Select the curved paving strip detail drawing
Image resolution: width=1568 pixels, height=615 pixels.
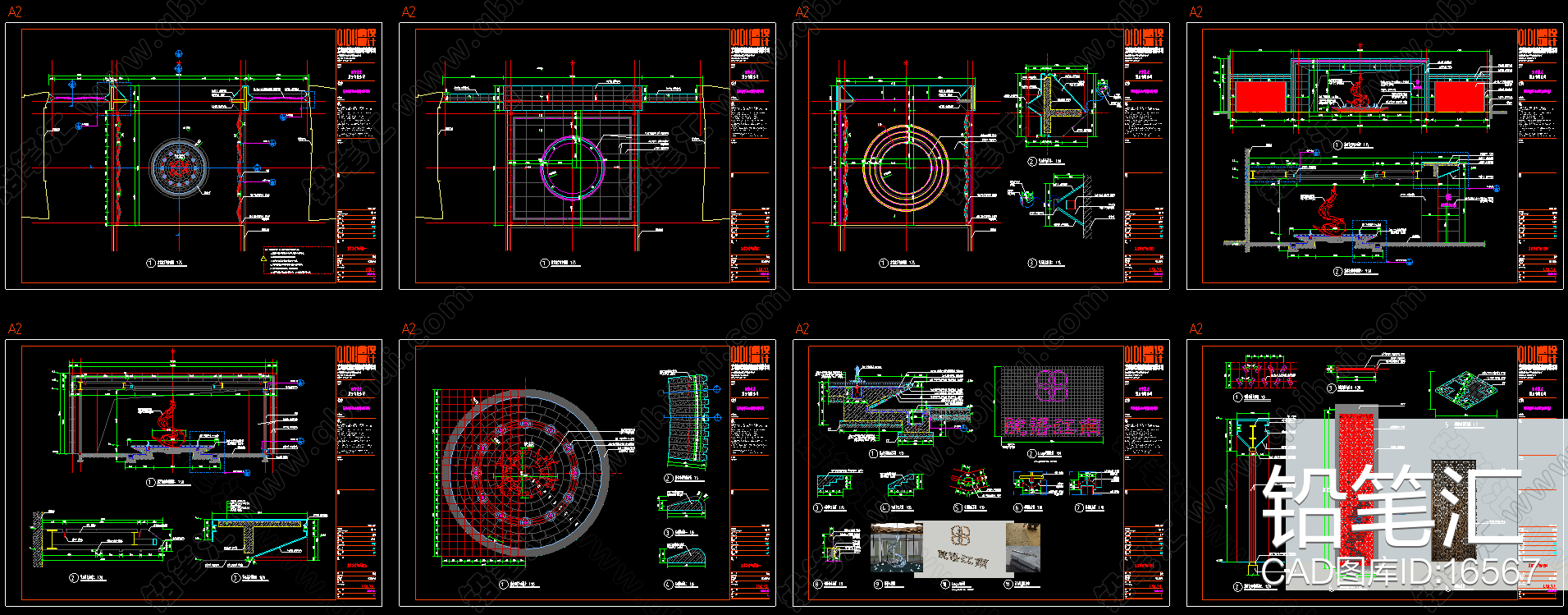coord(688,420)
